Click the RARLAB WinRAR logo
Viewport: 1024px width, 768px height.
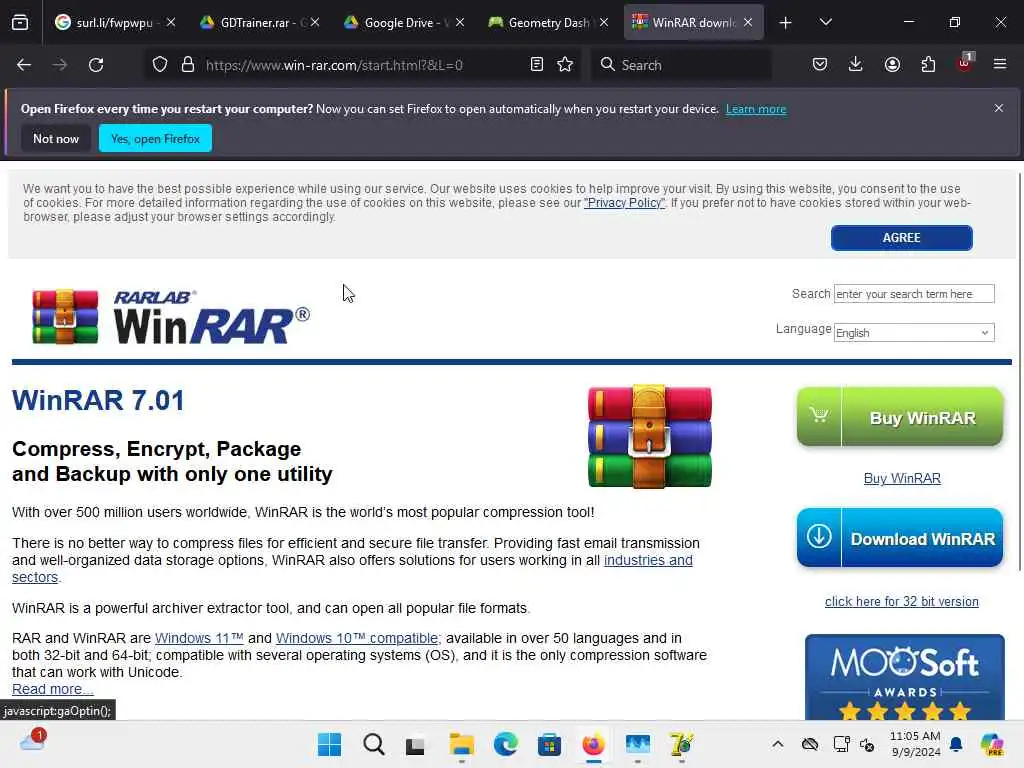(x=171, y=317)
